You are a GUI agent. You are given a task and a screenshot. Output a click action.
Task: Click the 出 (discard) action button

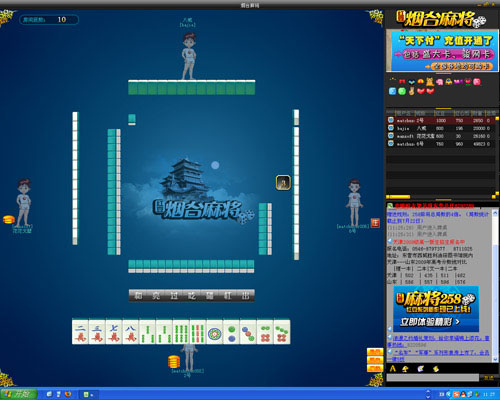point(246,296)
